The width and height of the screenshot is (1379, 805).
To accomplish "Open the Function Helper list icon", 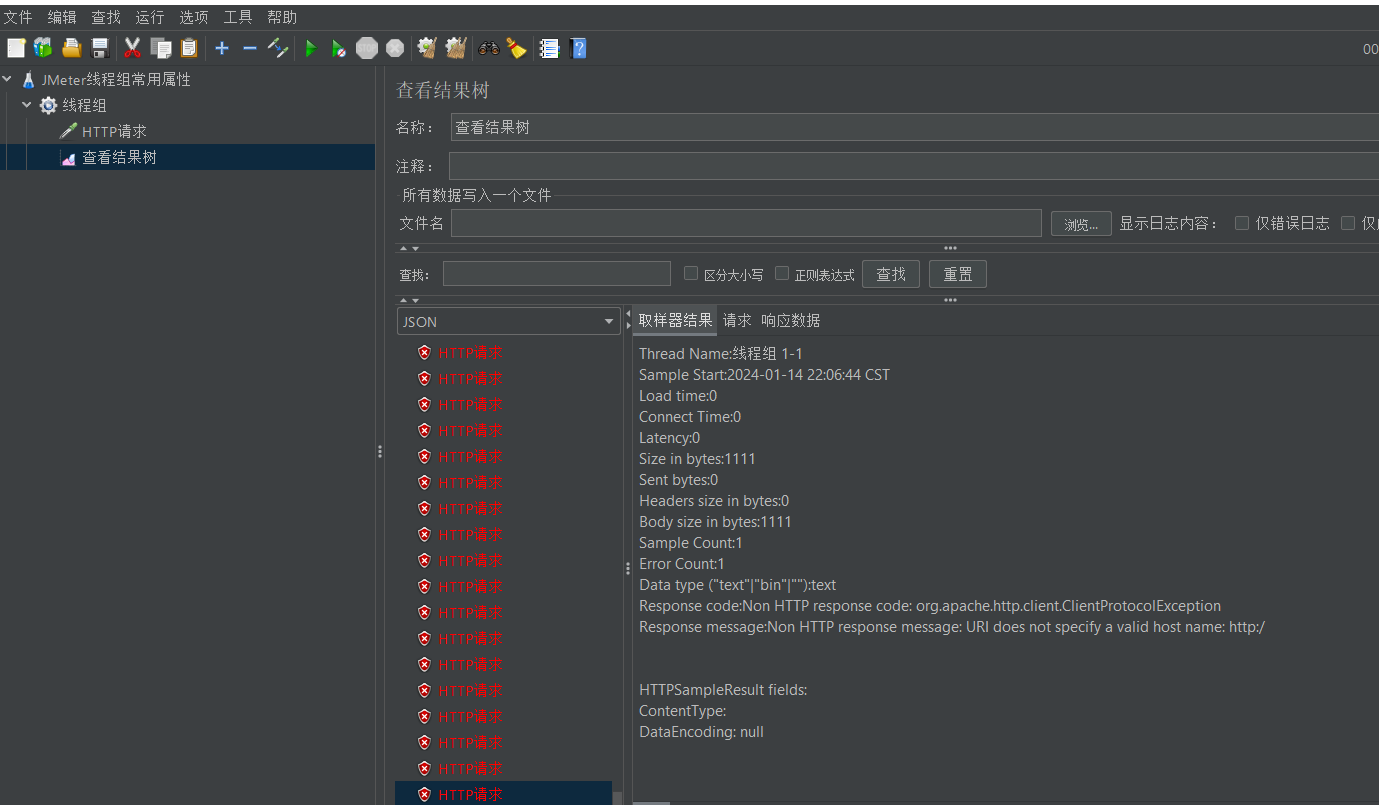I will pos(549,48).
